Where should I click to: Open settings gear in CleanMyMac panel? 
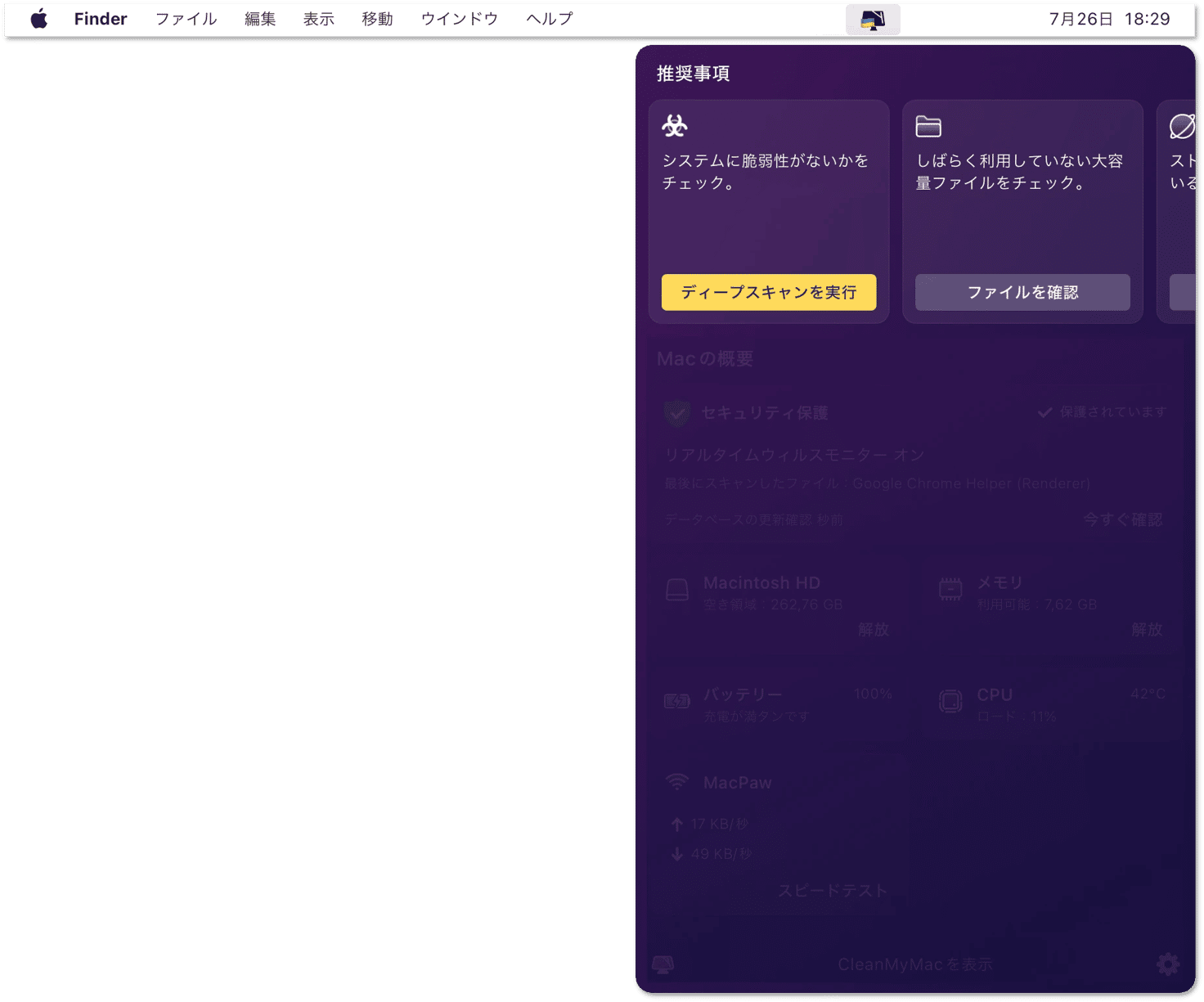click(x=1168, y=964)
